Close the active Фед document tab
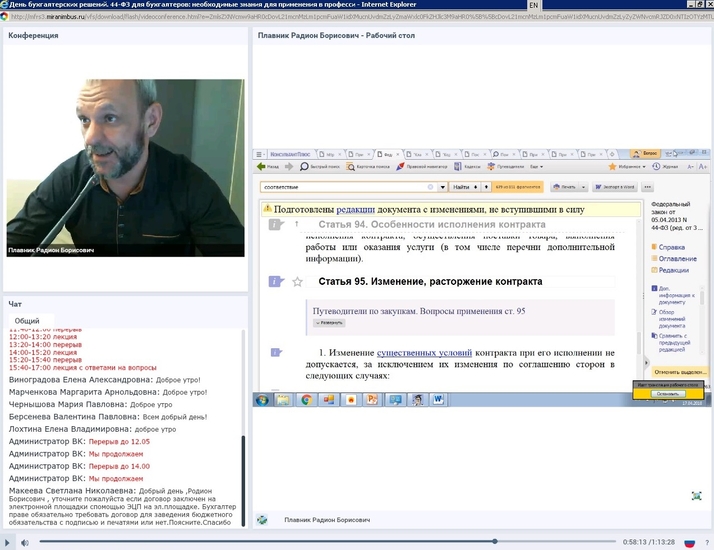 [398, 154]
